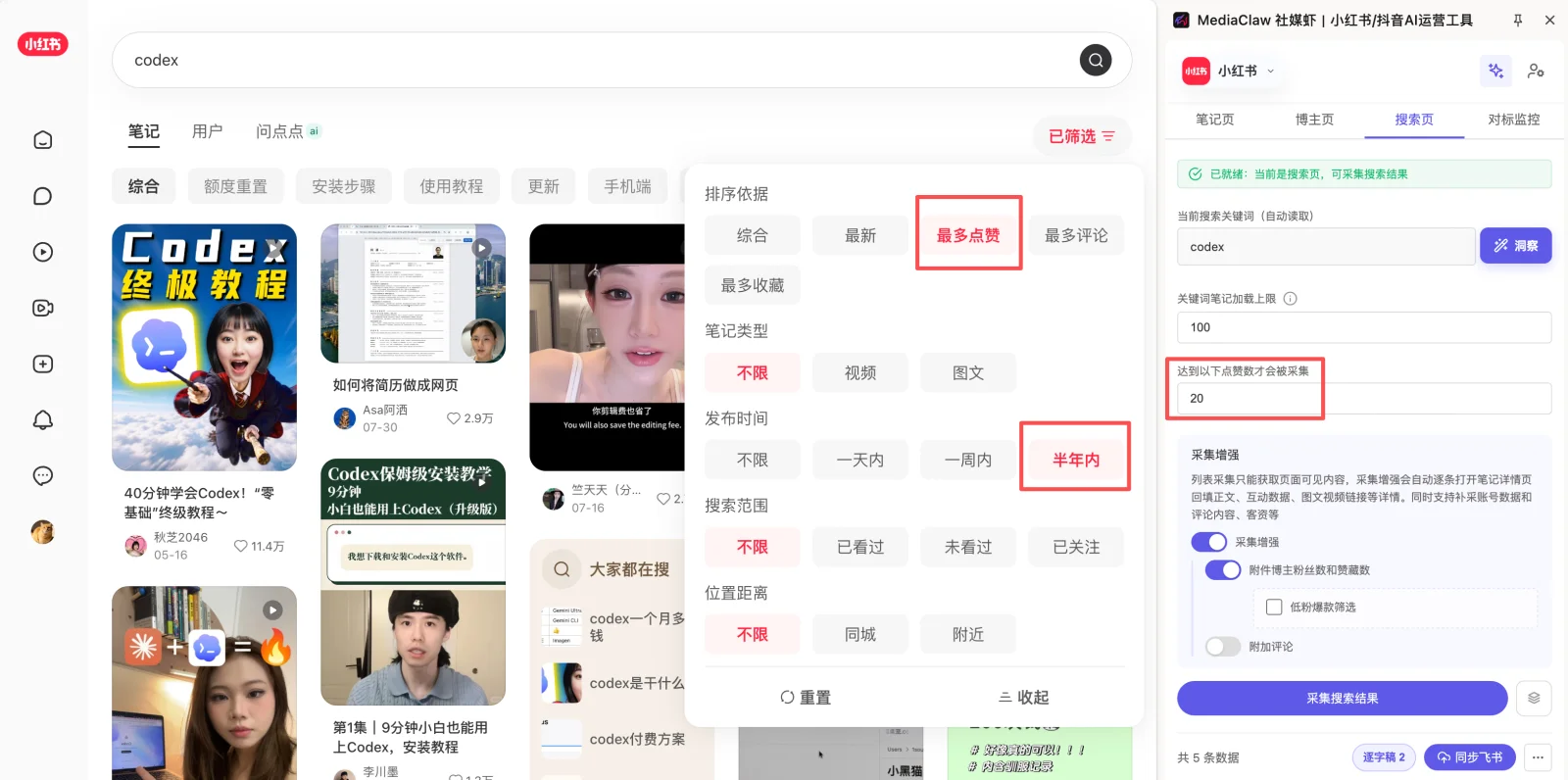The height and width of the screenshot is (780, 1568).
Task: Open the 博主页 tab in MediaClaw
Action: (x=1314, y=120)
